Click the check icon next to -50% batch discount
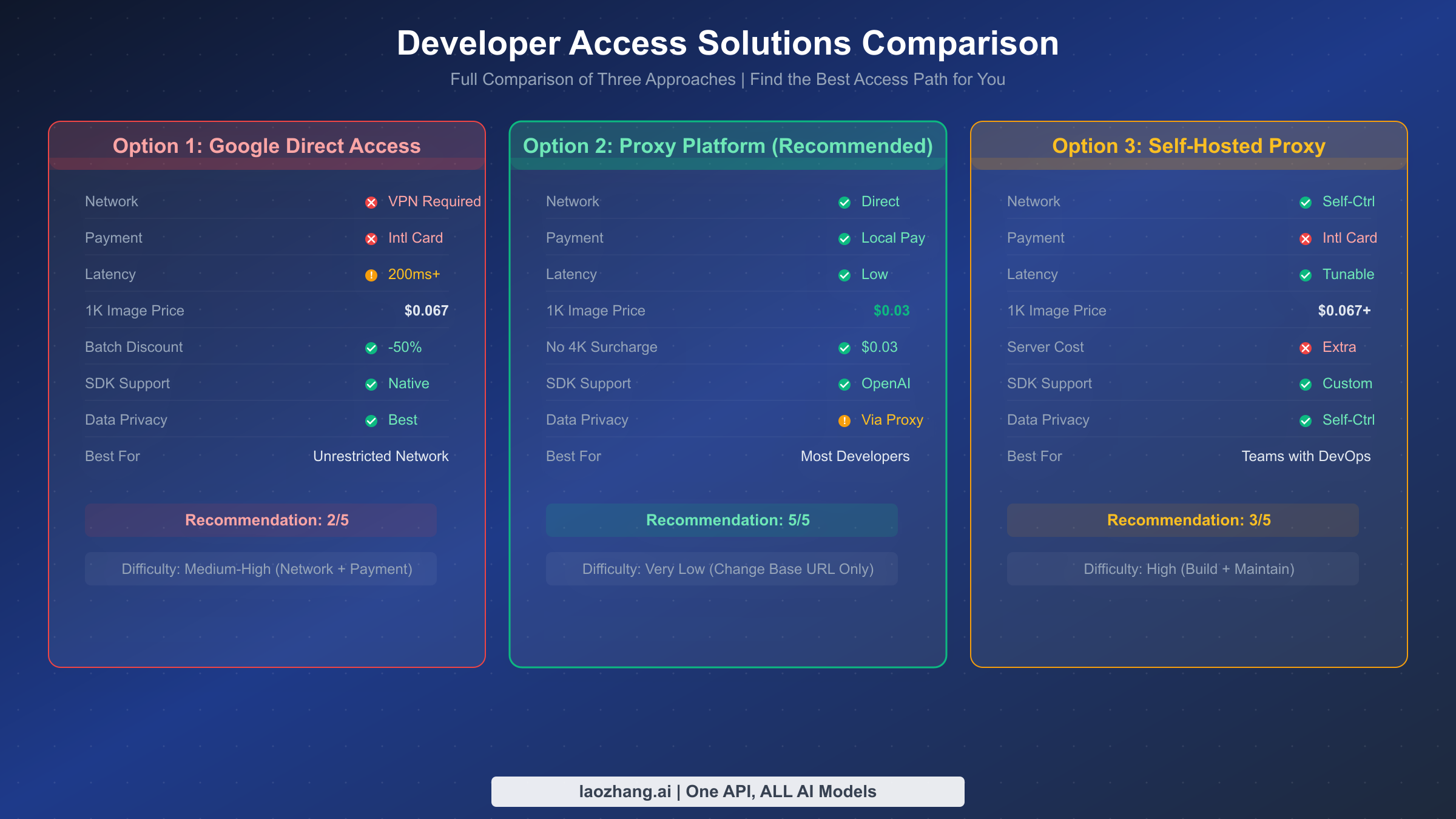The height and width of the screenshot is (819, 1456). [371, 348]
